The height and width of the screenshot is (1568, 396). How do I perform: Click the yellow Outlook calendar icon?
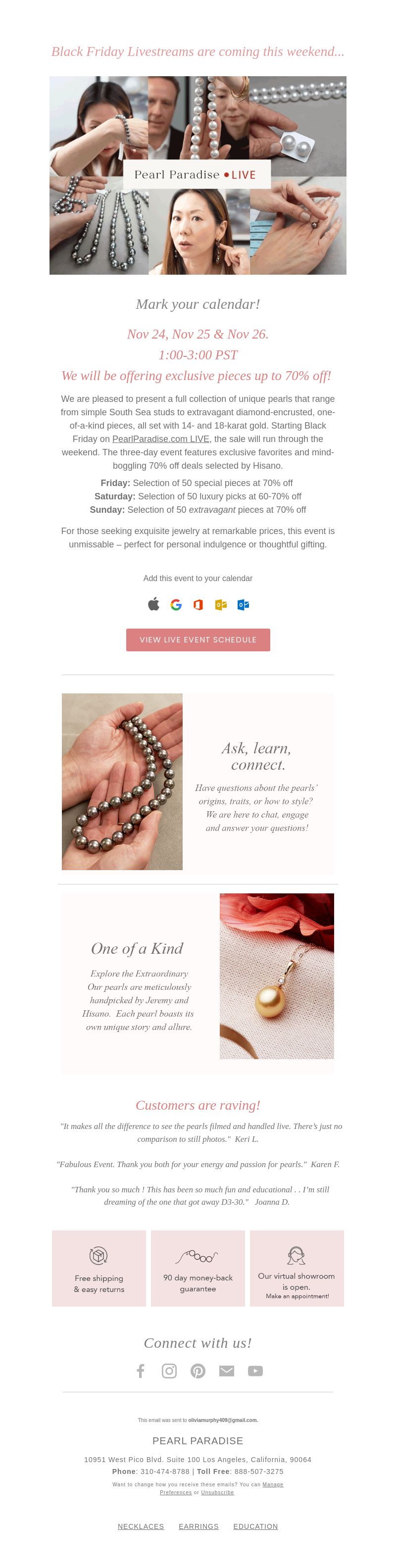tap(221, 604)
